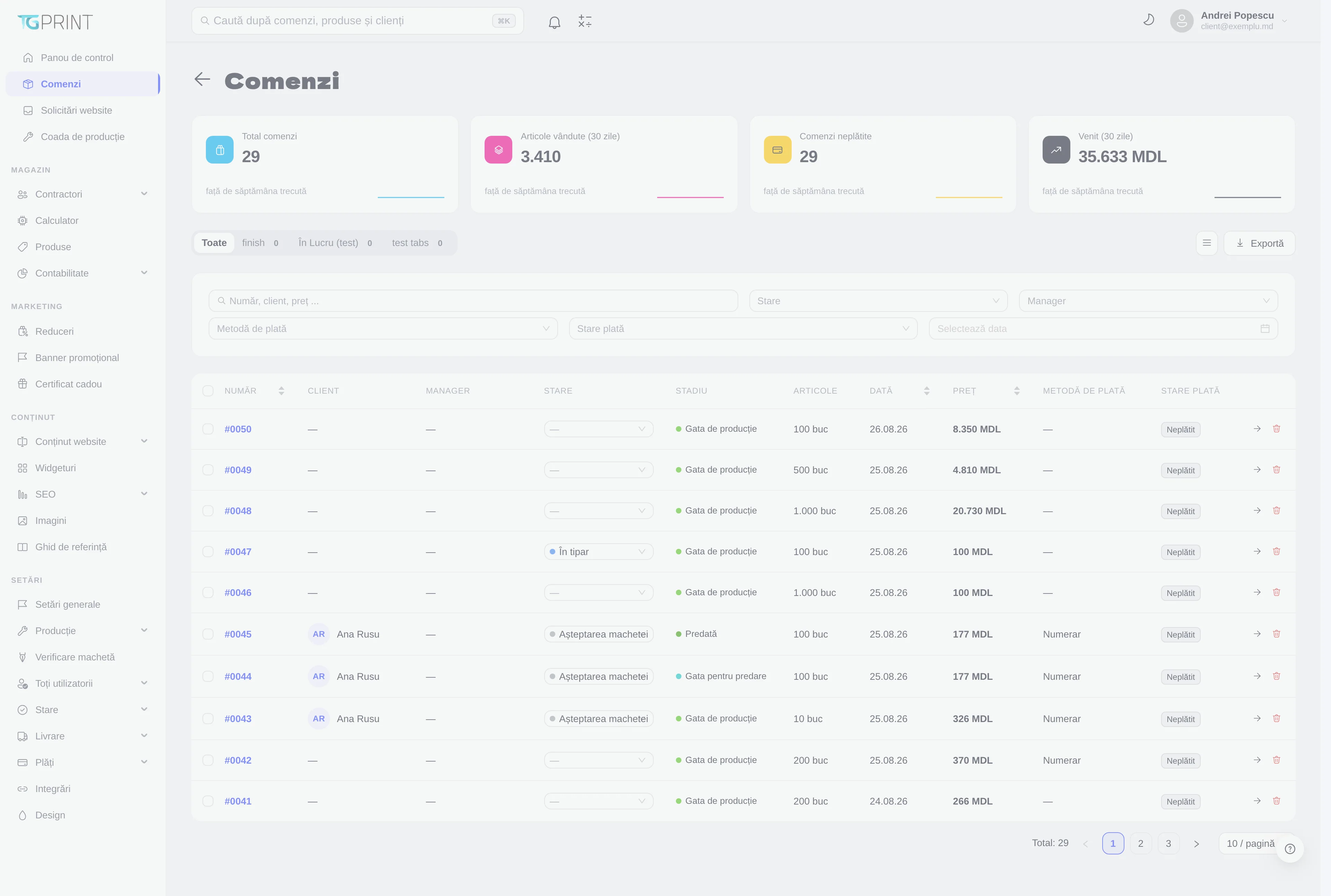The height and width of the screenshot is (896, 1331).
Task: Open the Manager filter dropdown
Action: [1148, 300]
